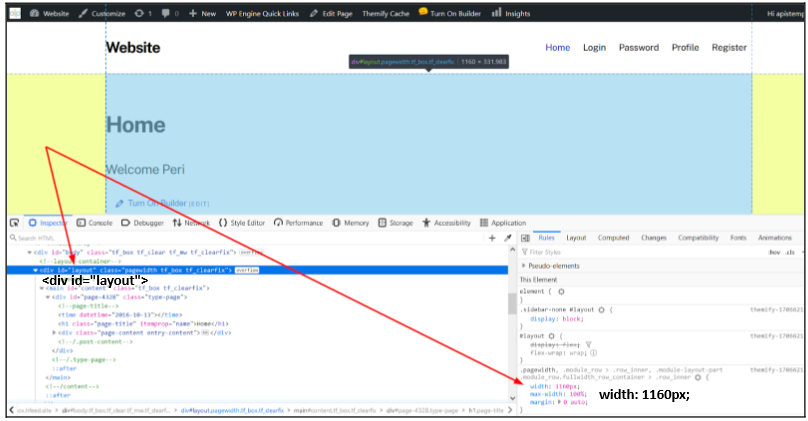The height and width of the screenshot is (421, 808).
Task: Open the Register navigation link
Action: [x=729, y=47]
